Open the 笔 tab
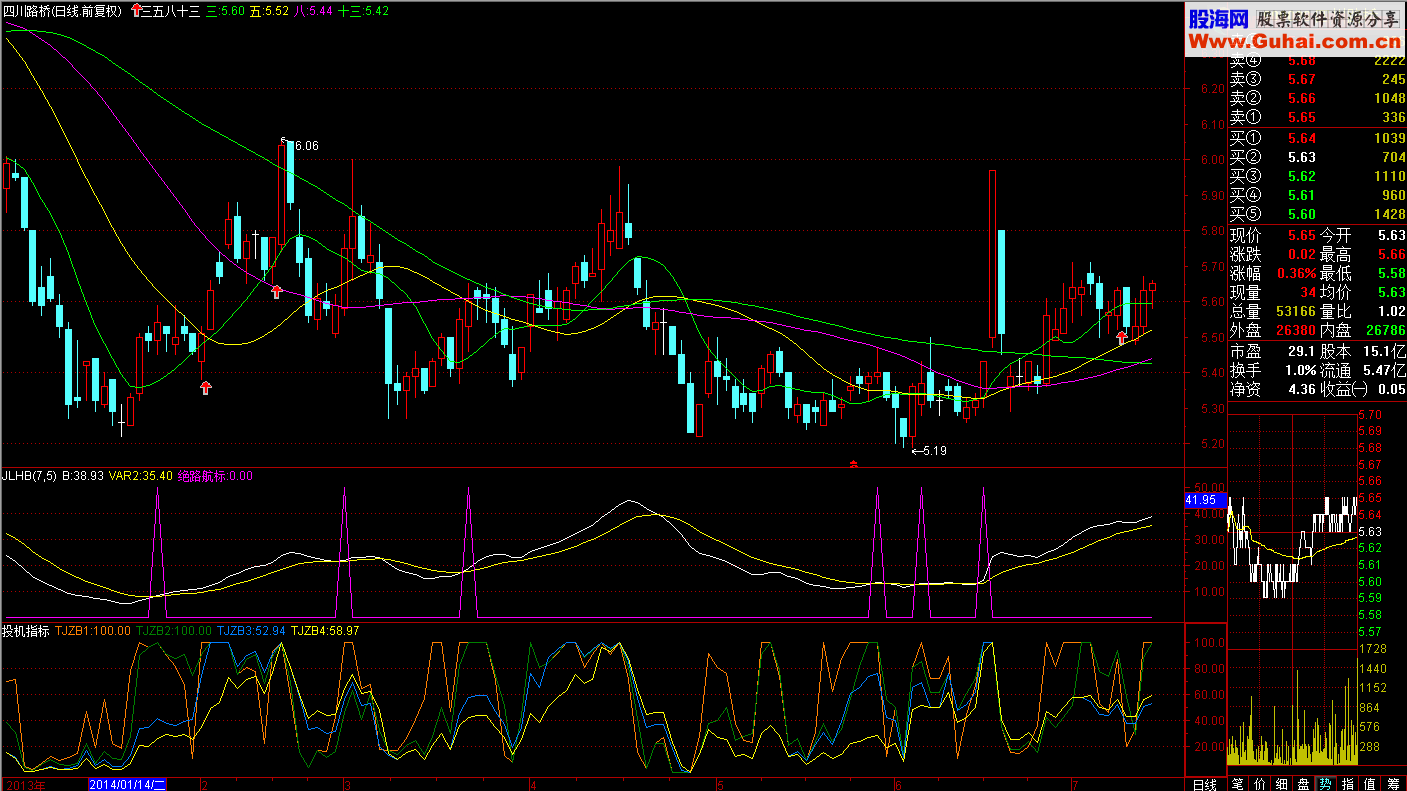The width and height of the screenshot is (1407, 791). [x=1239, y=783]
